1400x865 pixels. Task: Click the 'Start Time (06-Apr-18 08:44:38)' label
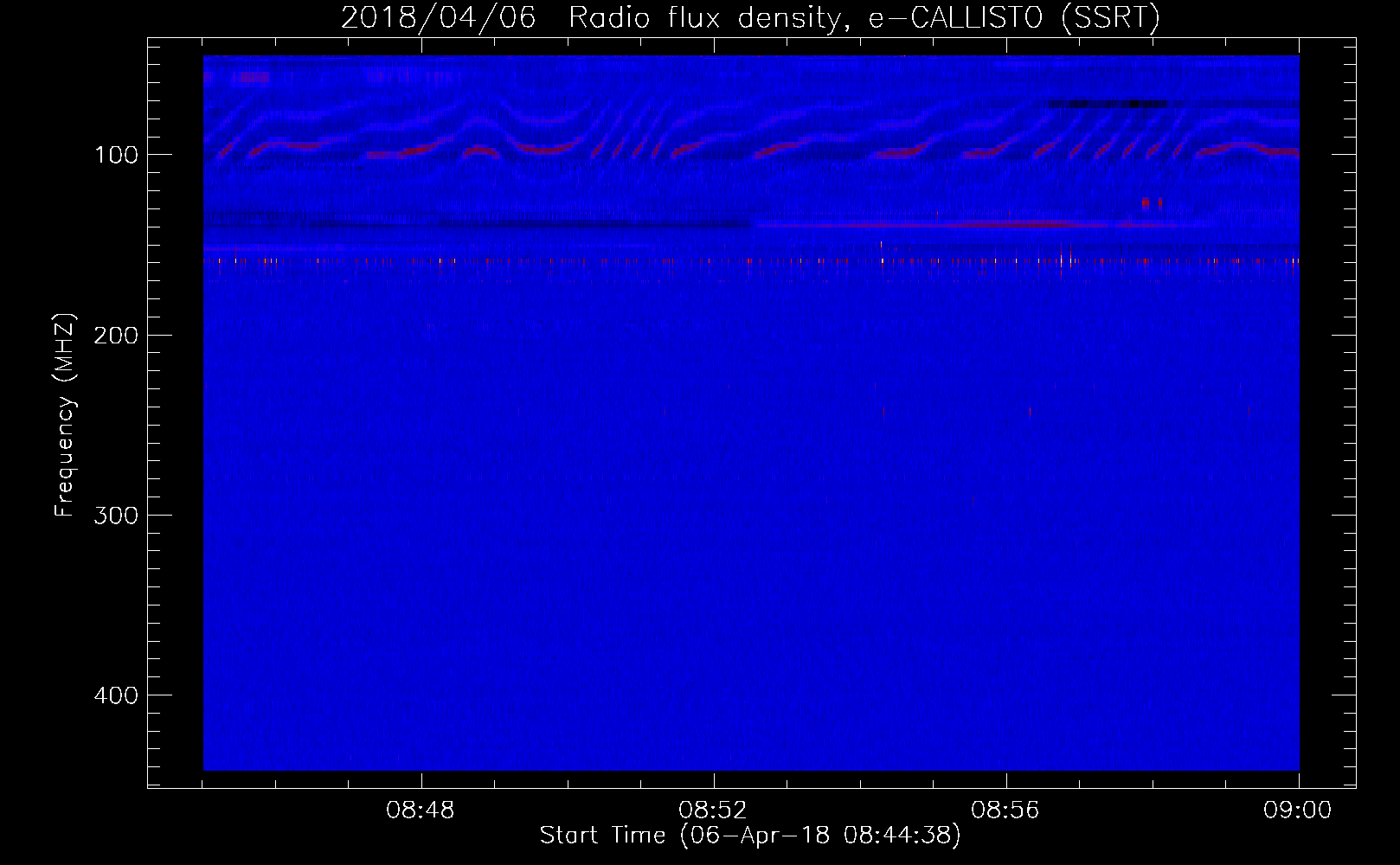[750, 836]
